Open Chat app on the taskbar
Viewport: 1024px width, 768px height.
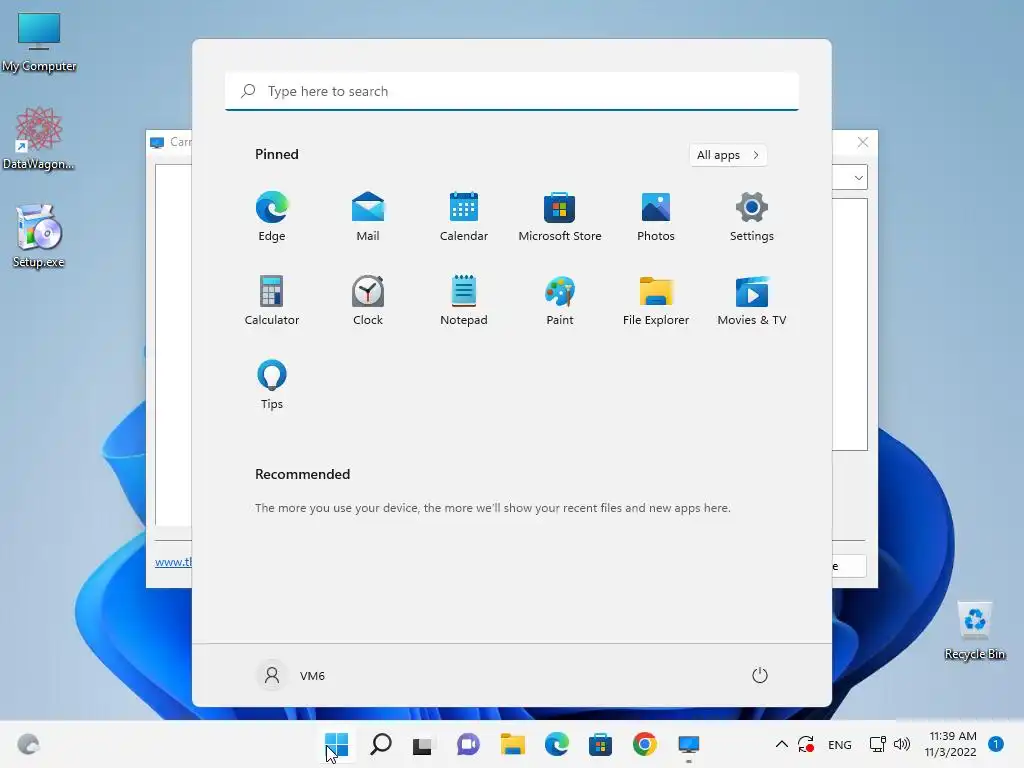(468, 744)
